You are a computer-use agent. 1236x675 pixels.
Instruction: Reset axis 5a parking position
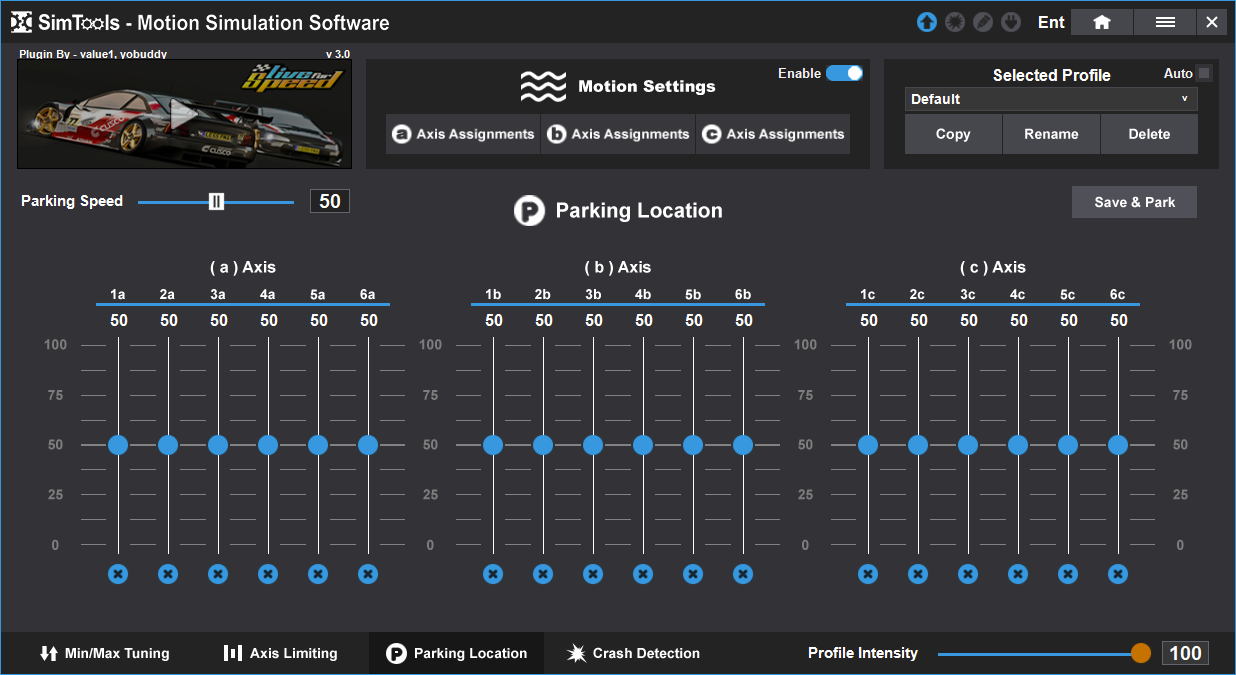318,574
